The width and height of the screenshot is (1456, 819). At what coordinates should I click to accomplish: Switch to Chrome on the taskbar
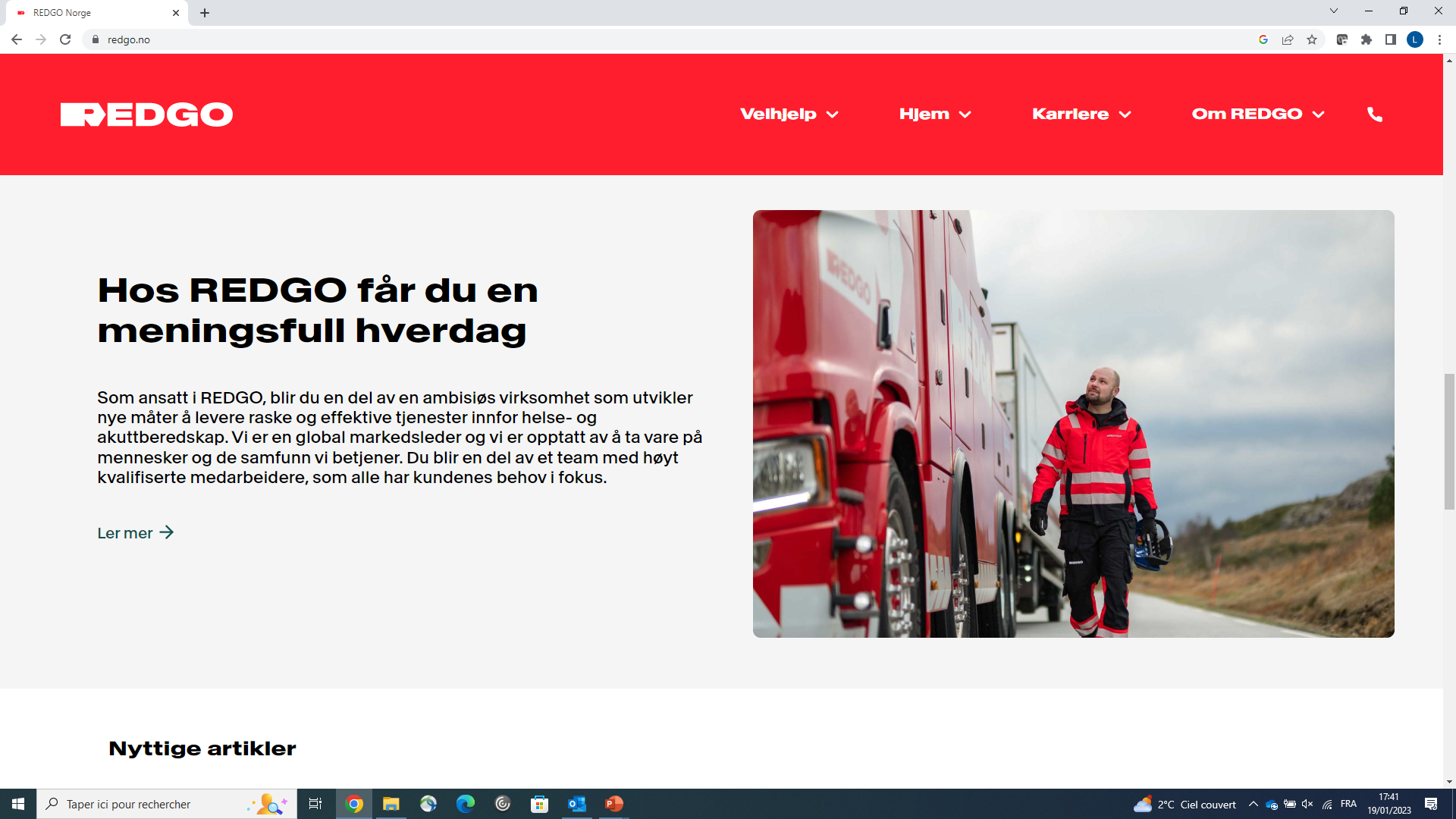[354, 804]
